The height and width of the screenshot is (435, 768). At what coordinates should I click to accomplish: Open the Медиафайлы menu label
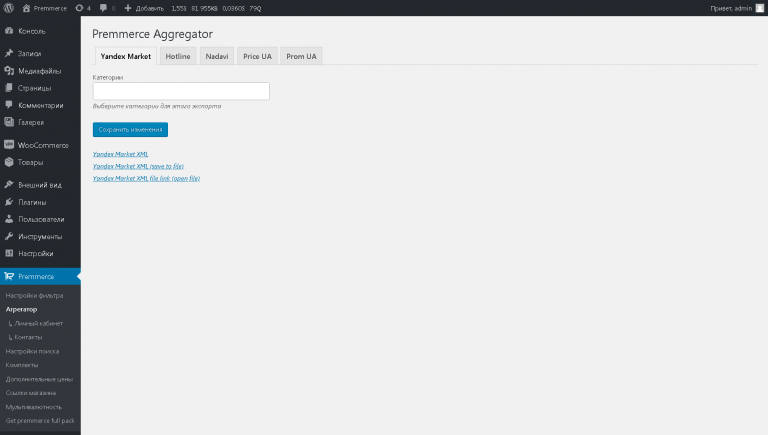click(x=40, y=71)
